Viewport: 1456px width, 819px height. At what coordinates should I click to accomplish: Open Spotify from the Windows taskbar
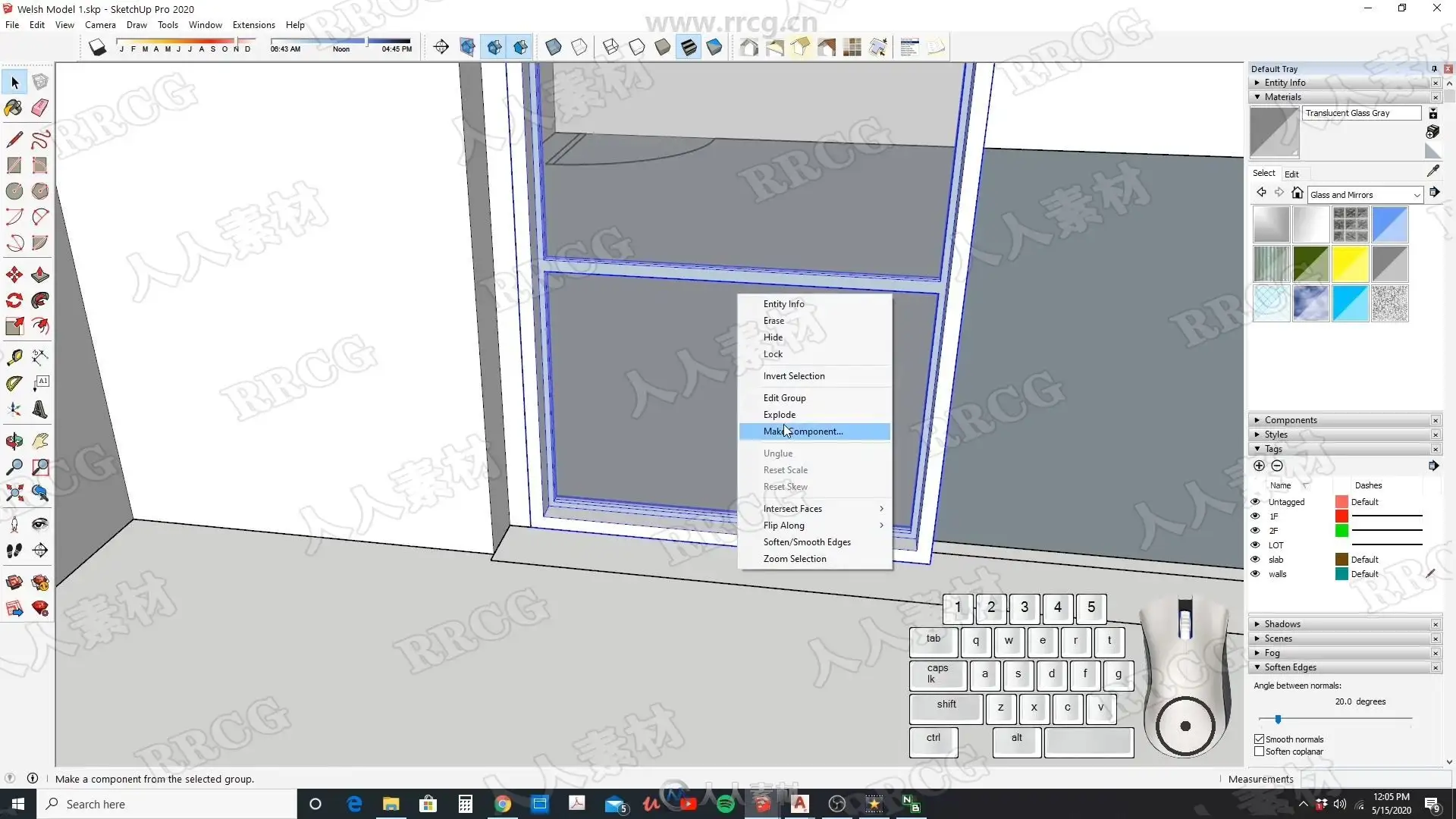pyautogui.click(x=725, y=804)
